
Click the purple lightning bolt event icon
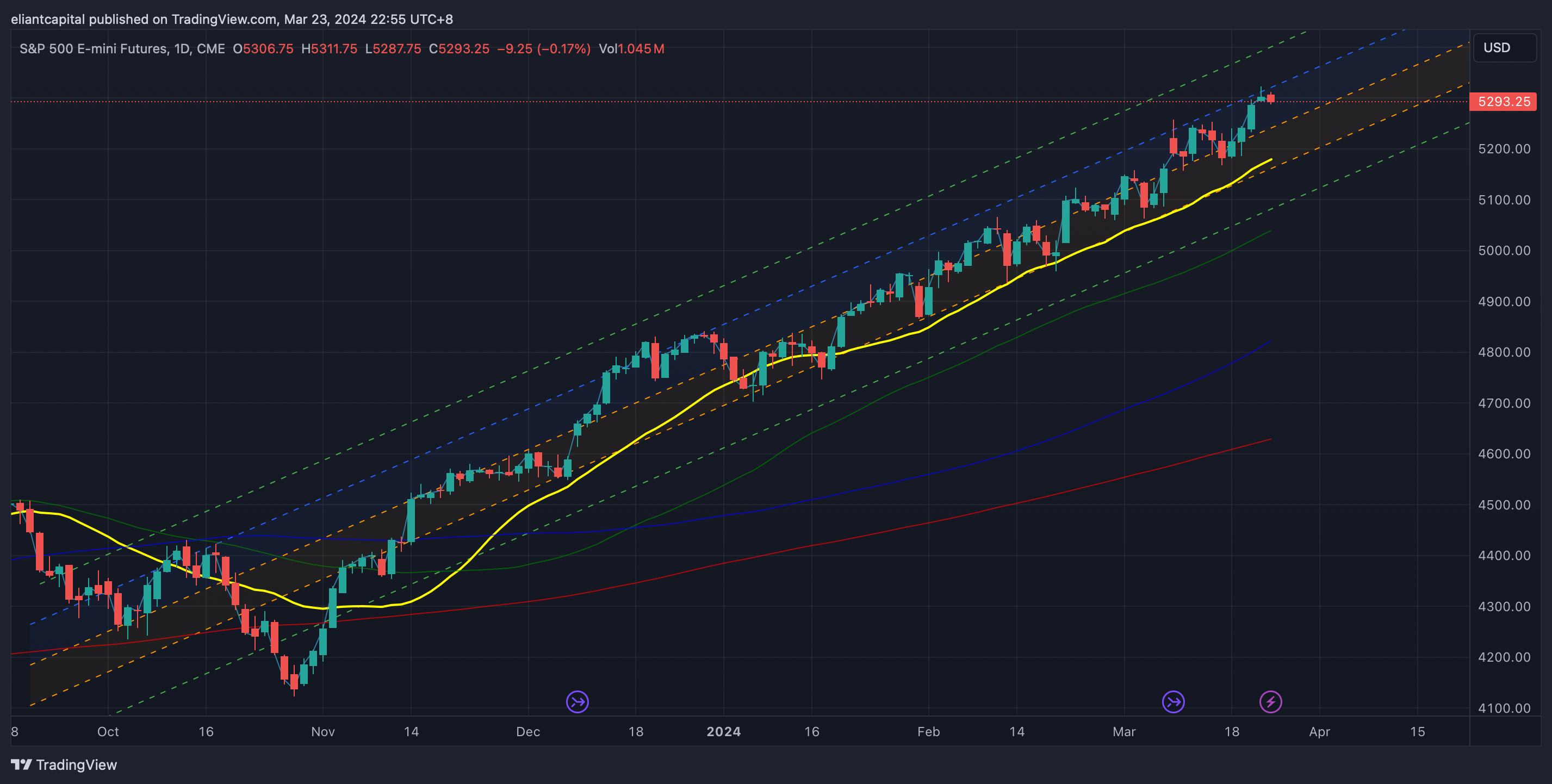pyautogui.click(x=1271, y=701)
